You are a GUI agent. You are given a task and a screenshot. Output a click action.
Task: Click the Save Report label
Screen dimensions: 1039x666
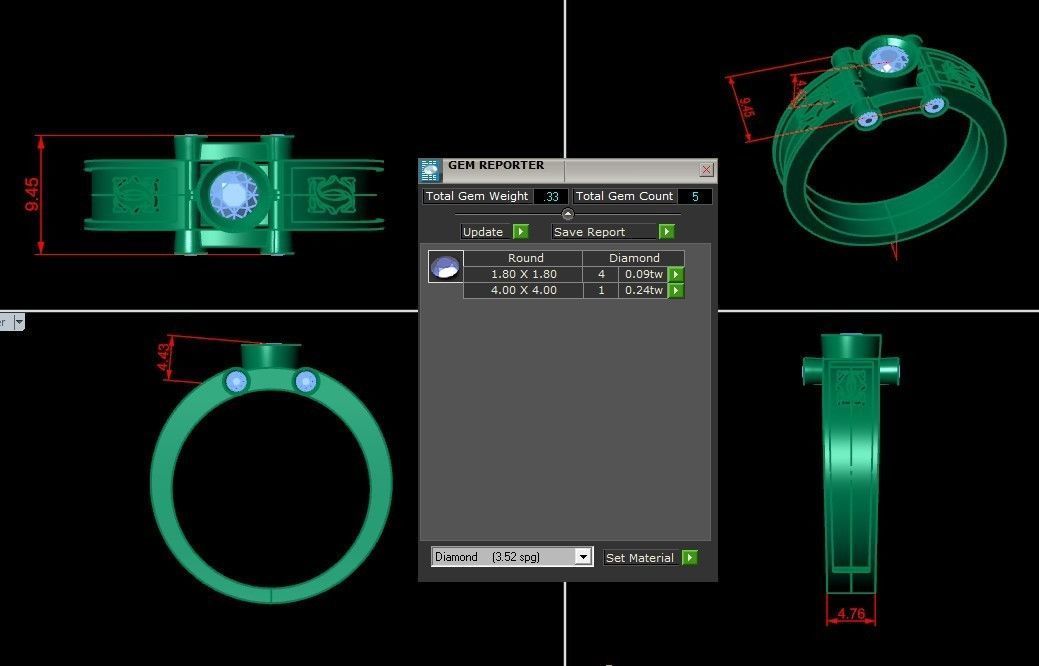point(589,232)
